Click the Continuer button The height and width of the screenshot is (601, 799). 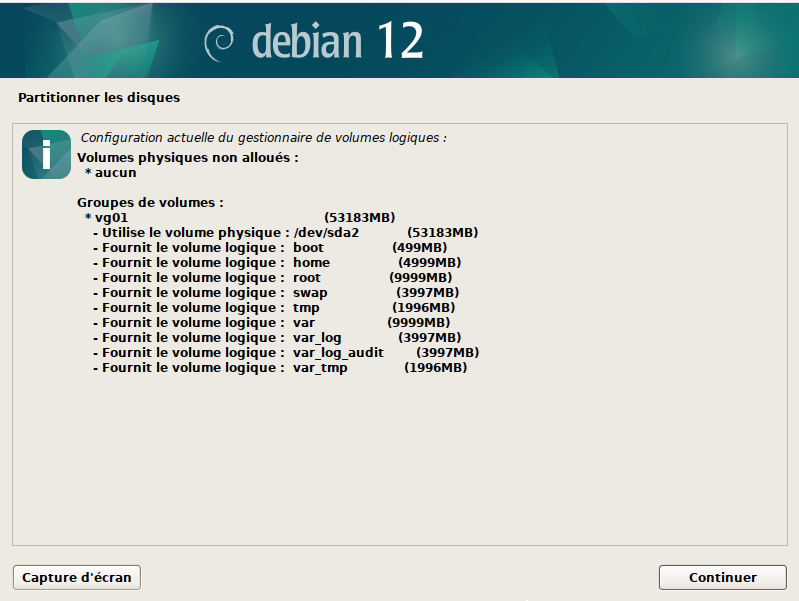click(723, 577)
